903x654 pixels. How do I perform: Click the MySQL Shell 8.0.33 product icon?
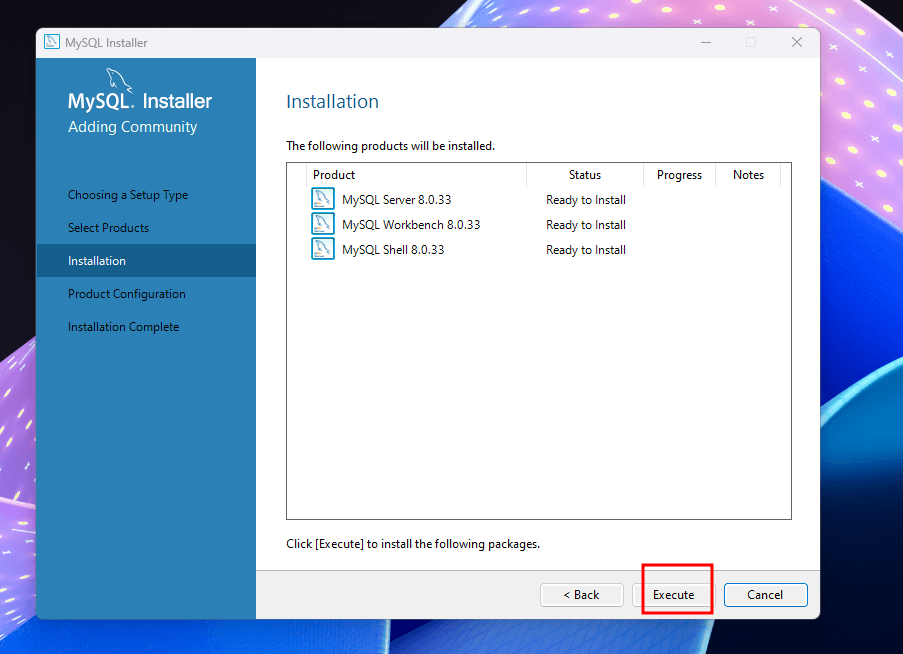click(x=322, y=249)
